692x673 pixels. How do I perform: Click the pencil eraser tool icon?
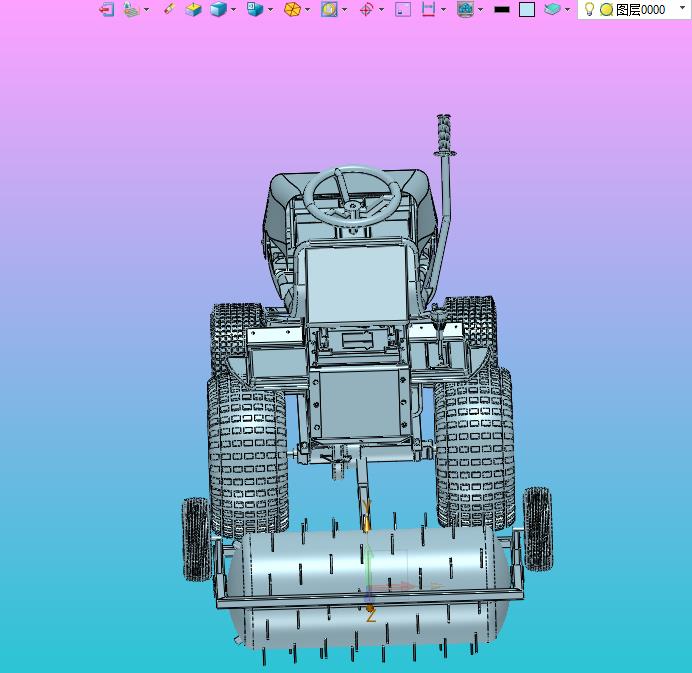coord(169,9)
